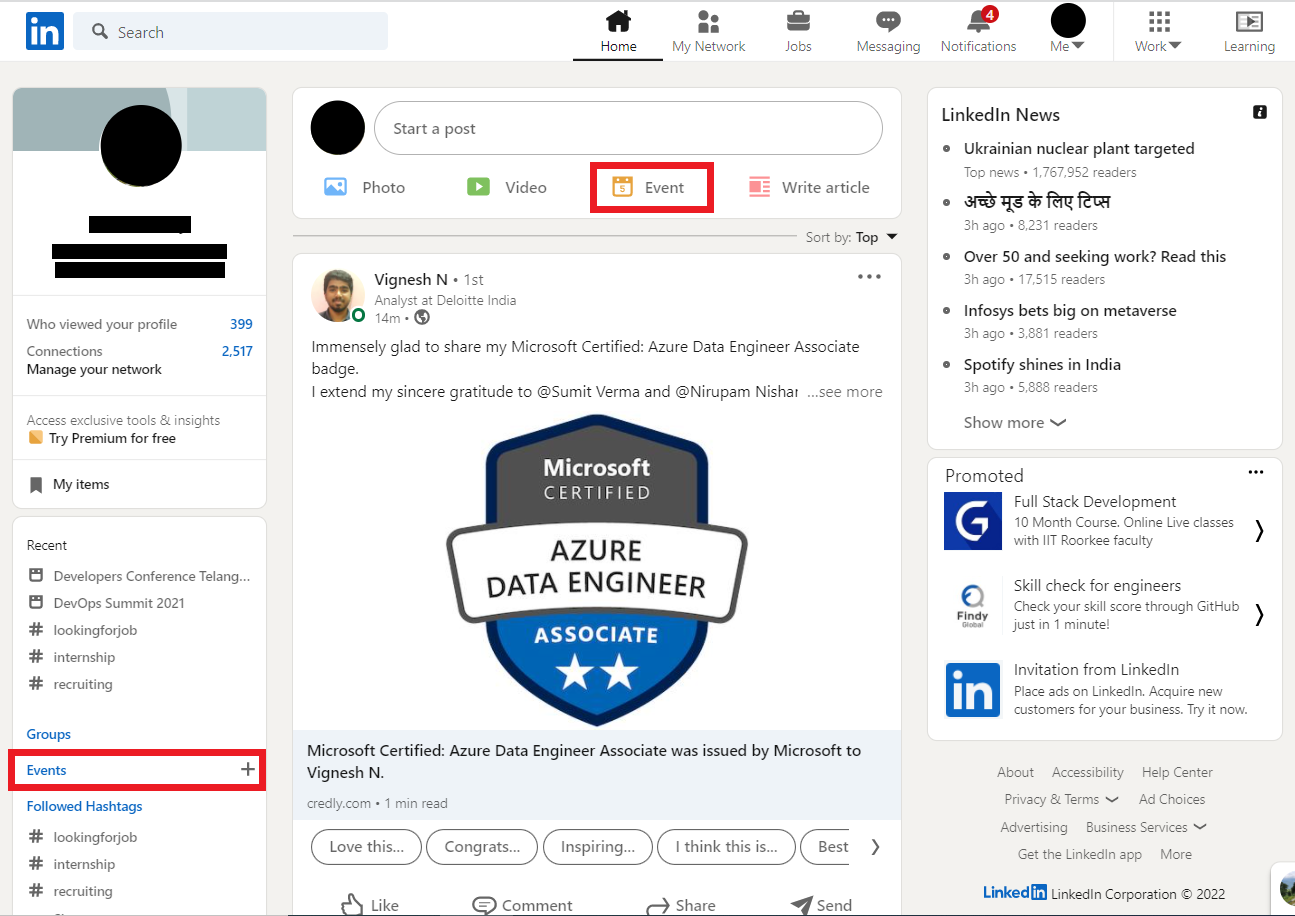Select the Home tab
This screenshot has width=1295, height=916.
point(618,32)
